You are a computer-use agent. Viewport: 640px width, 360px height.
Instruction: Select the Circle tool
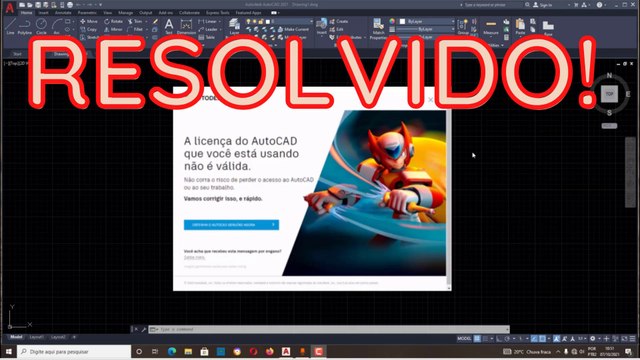coord(41,26)
